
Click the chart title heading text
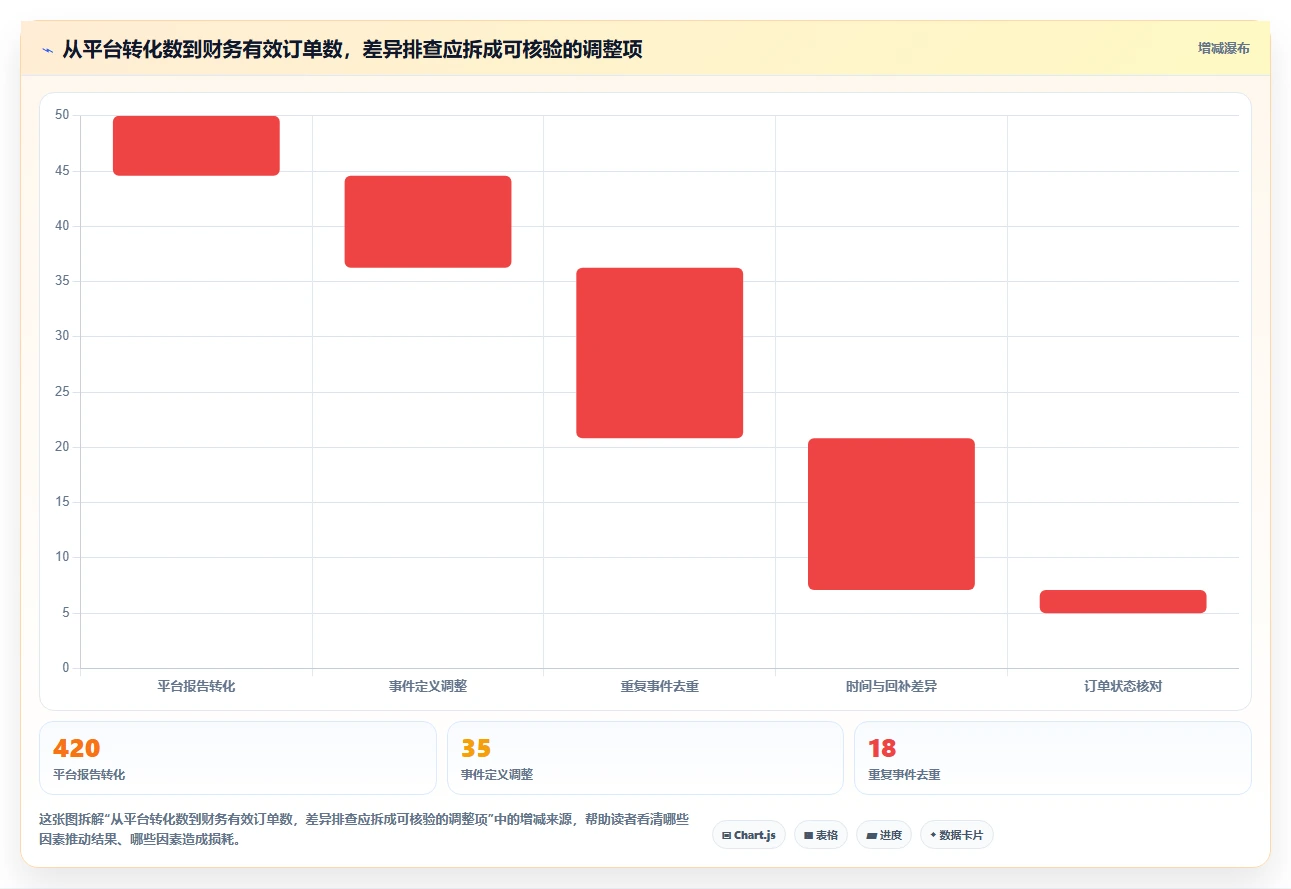click(x=352, y=49)
